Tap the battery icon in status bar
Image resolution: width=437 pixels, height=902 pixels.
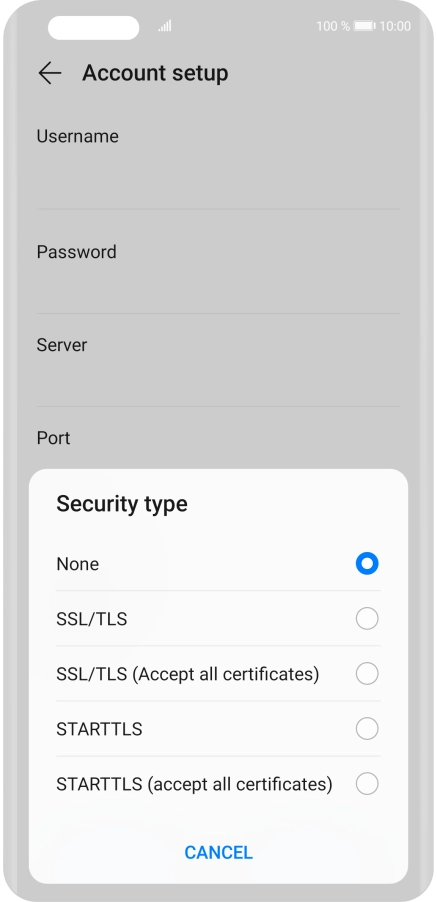pyautogui.click(x=365, y=26)
